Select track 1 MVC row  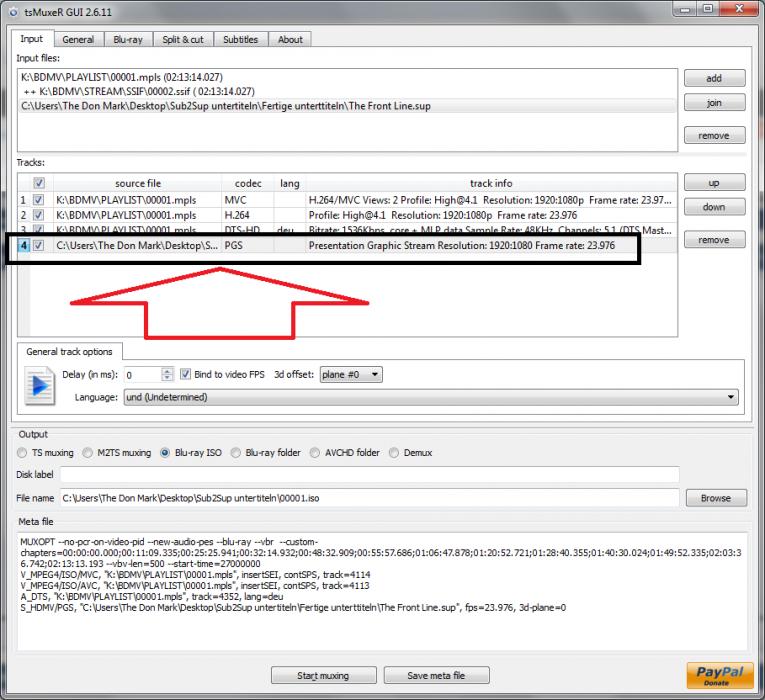click(347, 200)
